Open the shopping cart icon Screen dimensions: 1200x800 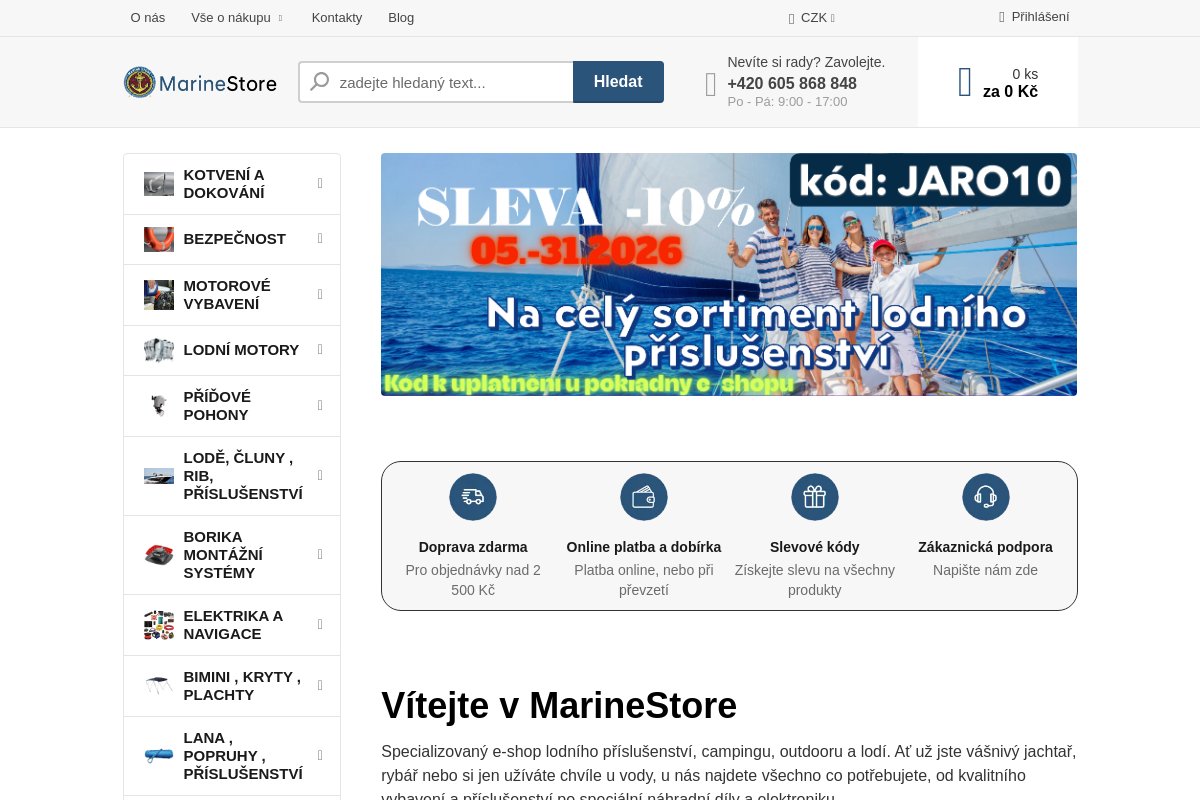965,82
